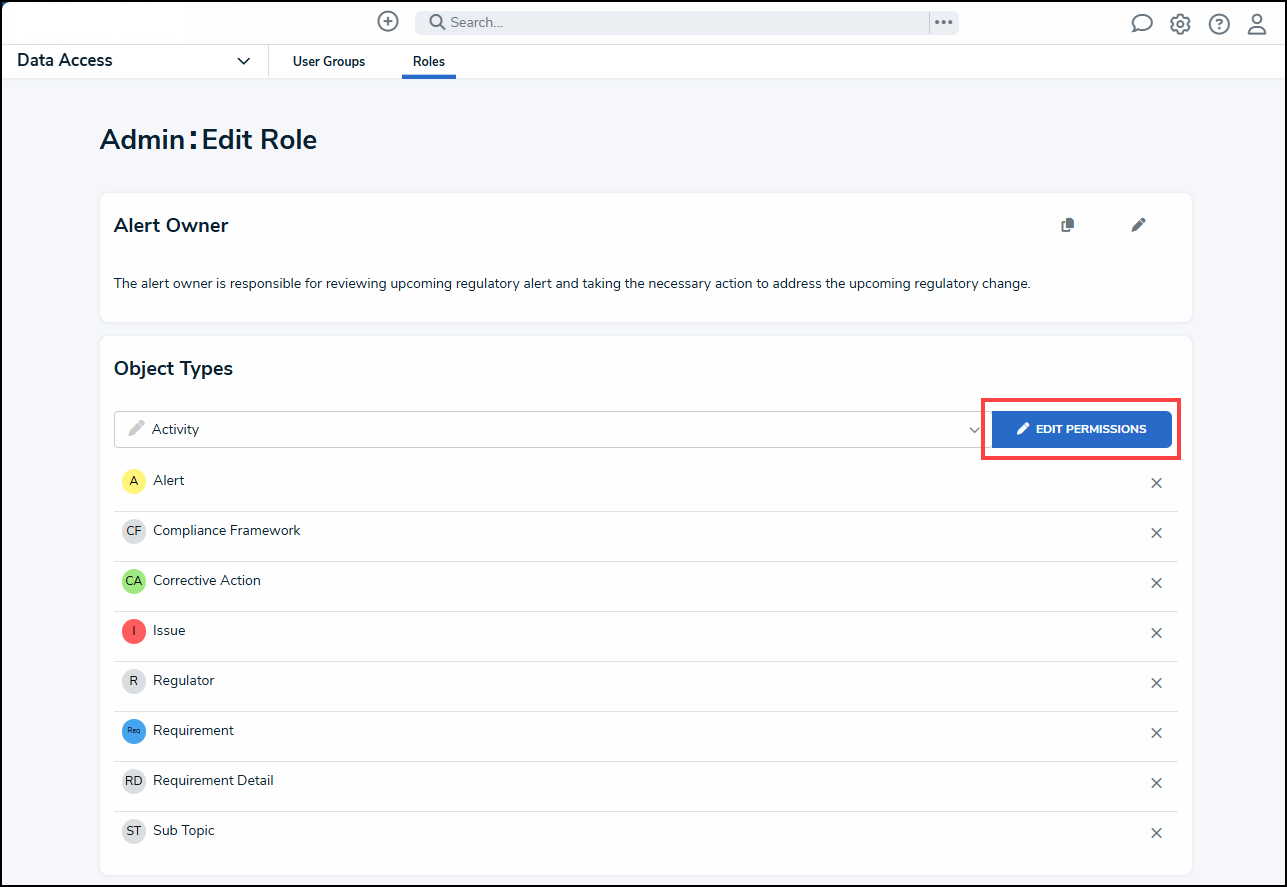This screenshot has width=1287, height=887.
Task: Open the Activity object type dropdown
Action: point(550,429)
